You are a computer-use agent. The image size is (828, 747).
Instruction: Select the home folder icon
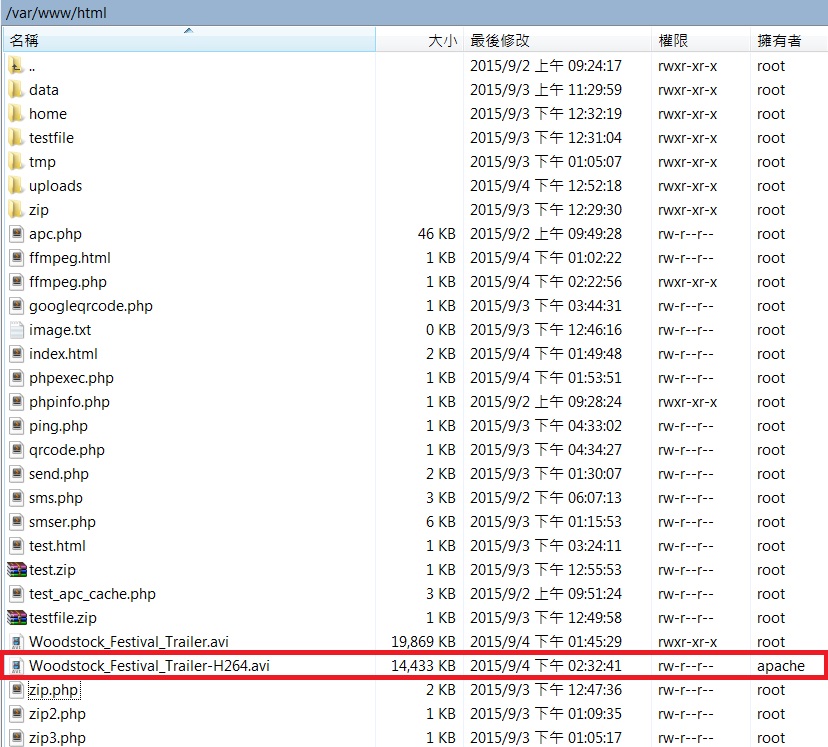tap(16, 114)
